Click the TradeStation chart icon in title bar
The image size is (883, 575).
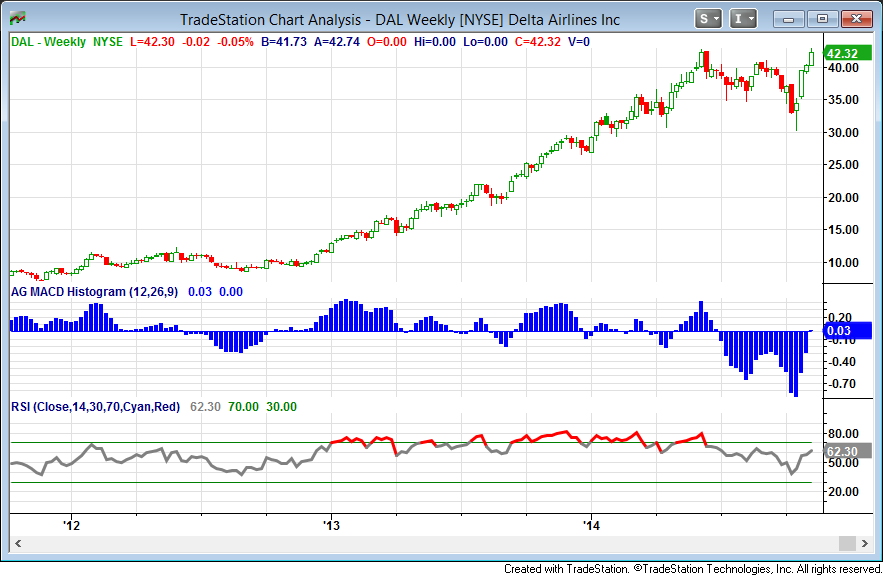pos(17,18)
